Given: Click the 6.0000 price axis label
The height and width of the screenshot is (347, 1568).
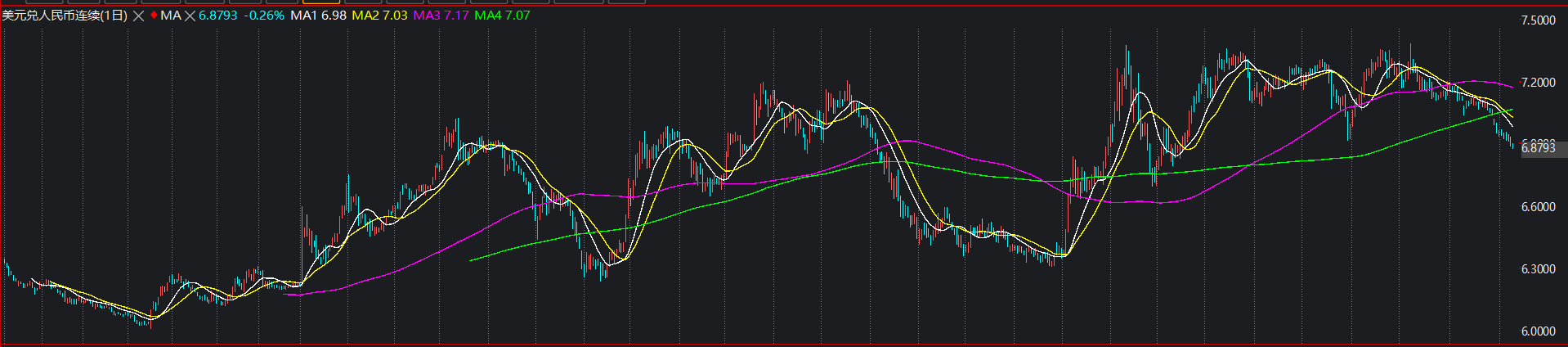Looking at the screenshot, I should pos(1538,331).
